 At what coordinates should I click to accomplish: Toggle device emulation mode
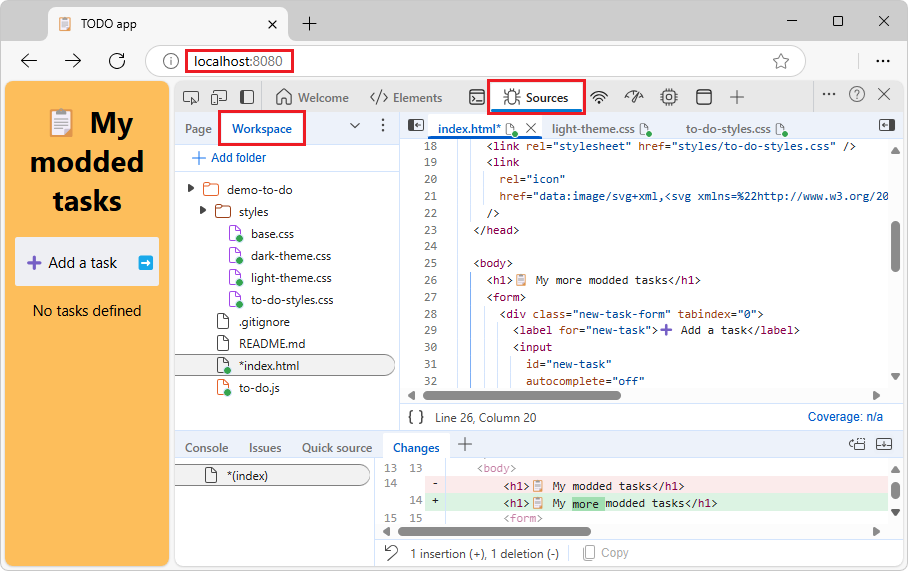point(219,97)
